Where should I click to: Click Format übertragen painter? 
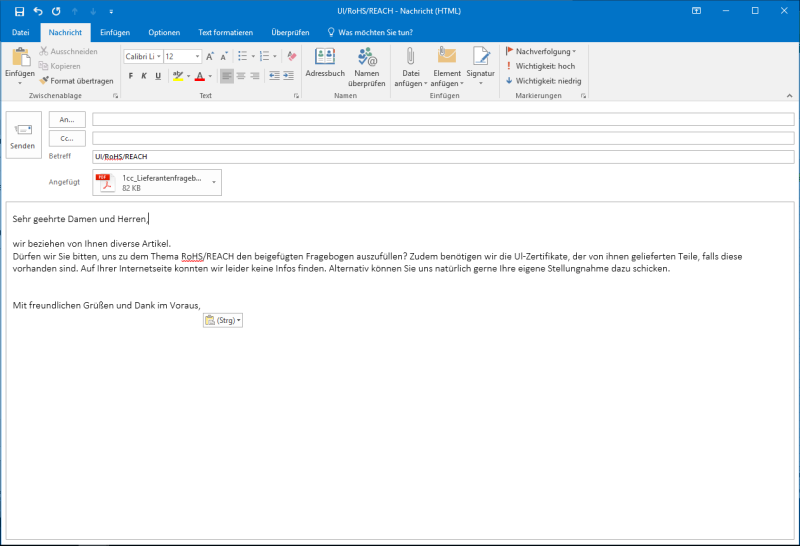pos(75,80)
